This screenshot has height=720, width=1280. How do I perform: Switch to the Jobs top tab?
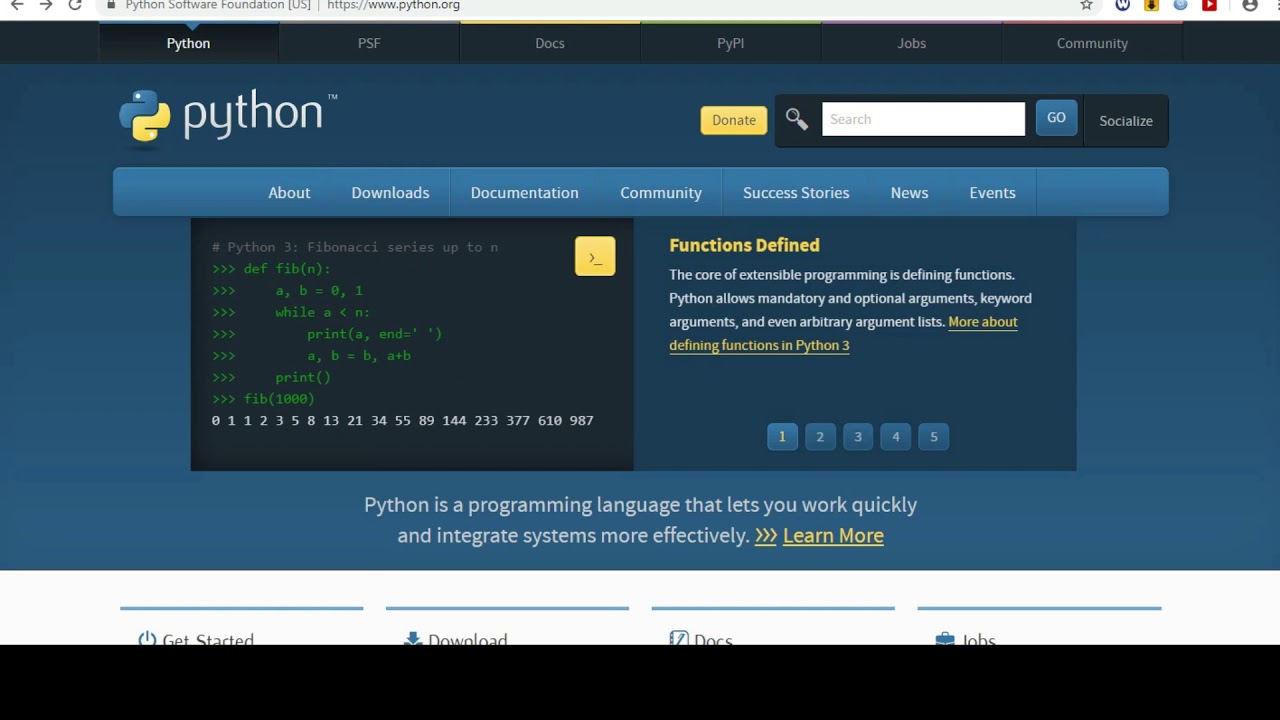[x=912, y=43]
